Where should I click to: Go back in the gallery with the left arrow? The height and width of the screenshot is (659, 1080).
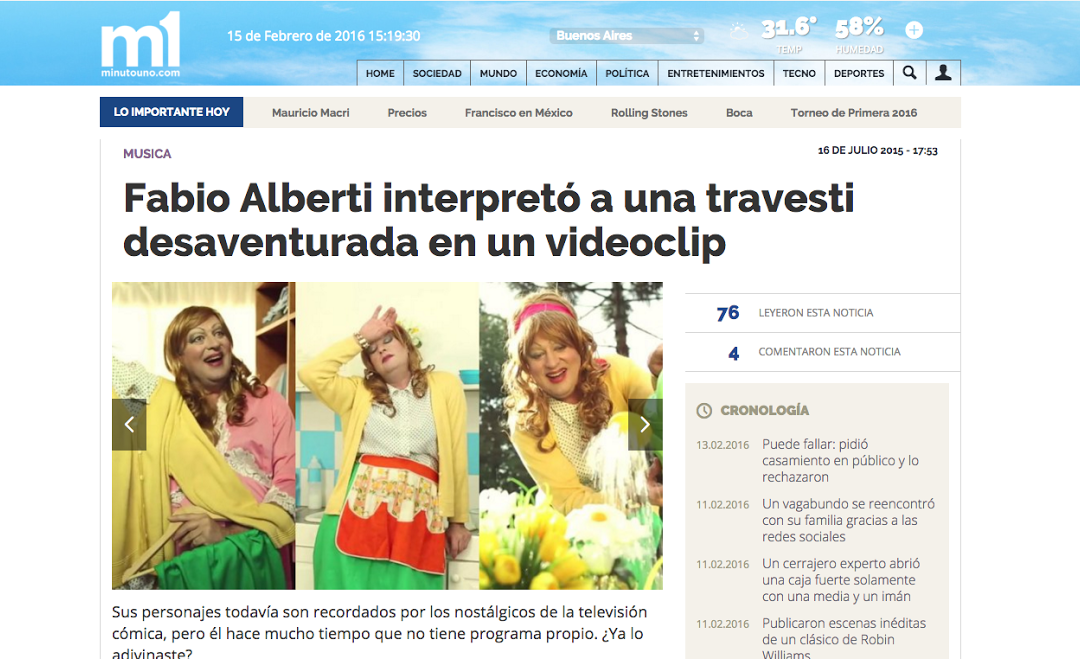pos(129,424)
